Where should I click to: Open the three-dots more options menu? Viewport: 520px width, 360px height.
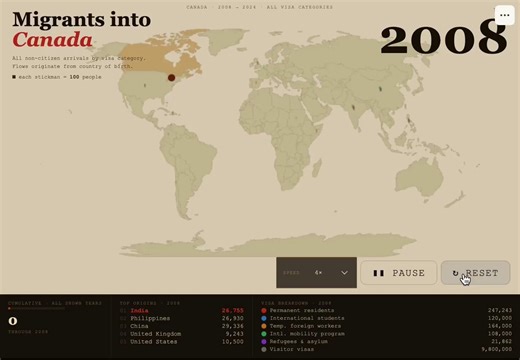504,15
